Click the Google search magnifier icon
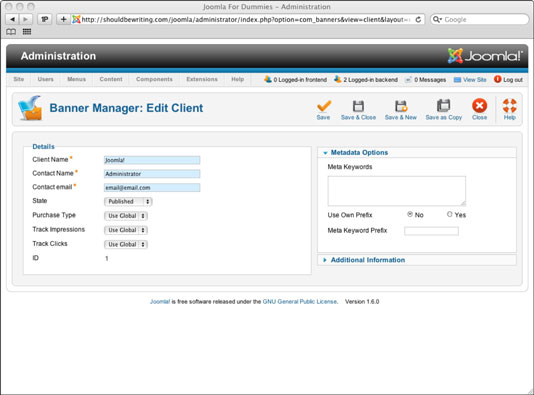 coord(437,19)
